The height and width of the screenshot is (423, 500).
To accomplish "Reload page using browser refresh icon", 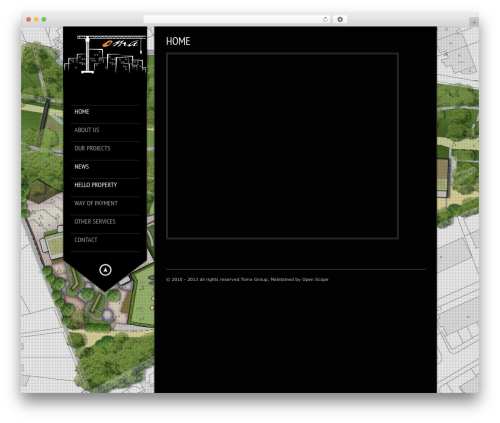I will 325,19.
